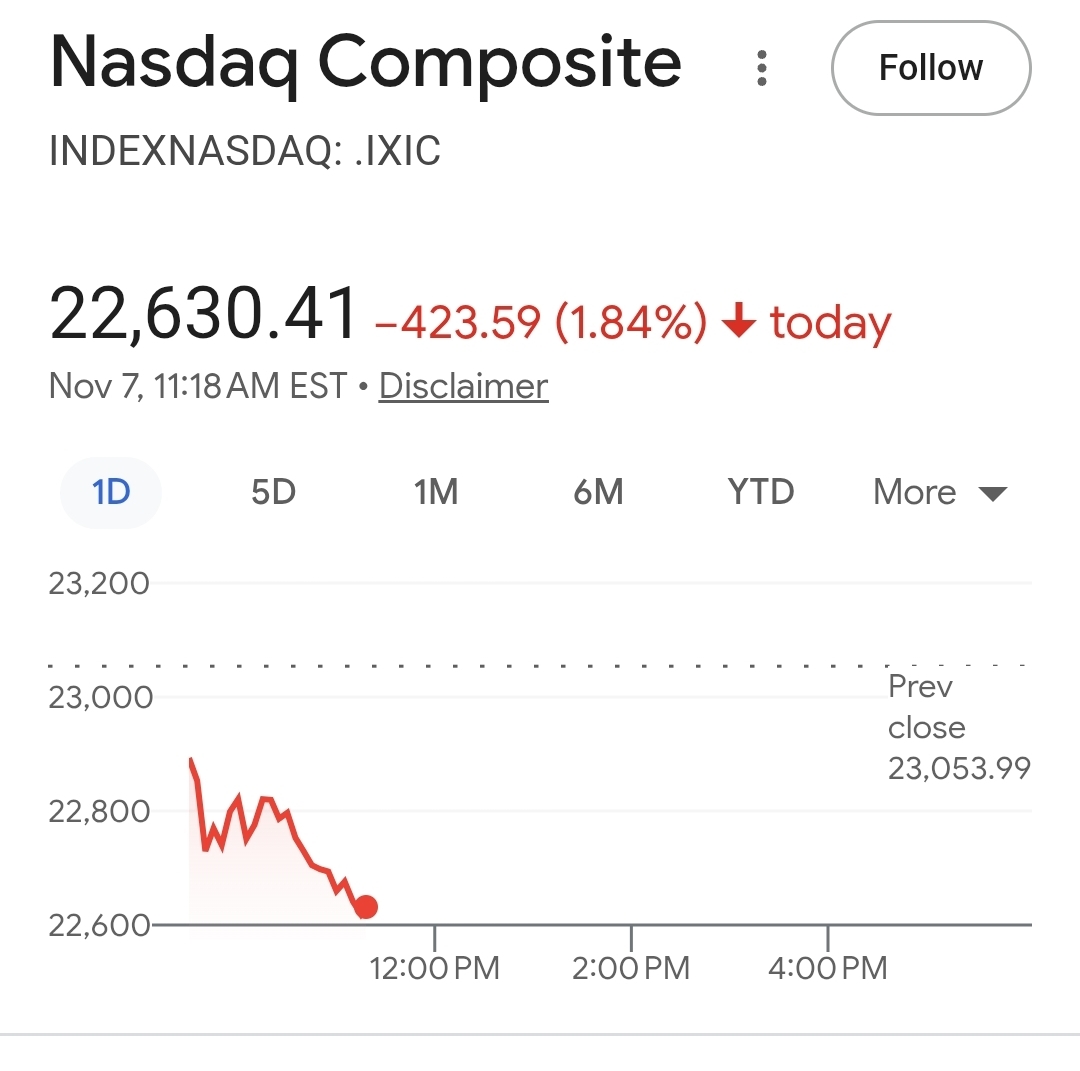The image size is (1080, 1071).
Task: Click the Nasdaq Composite title
Action: tap(365, 62)
